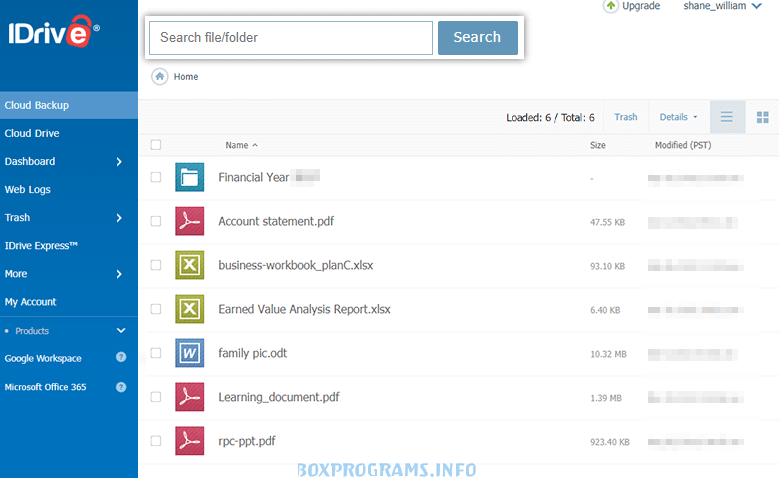Viewport: 779px width, 478px height.
Task: Switch to grid thumbnail view icon
Action: (762, 117)
